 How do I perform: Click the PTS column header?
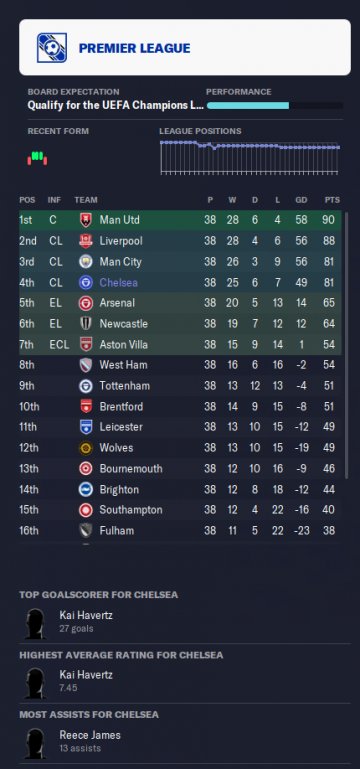click(x=332, y=200)
